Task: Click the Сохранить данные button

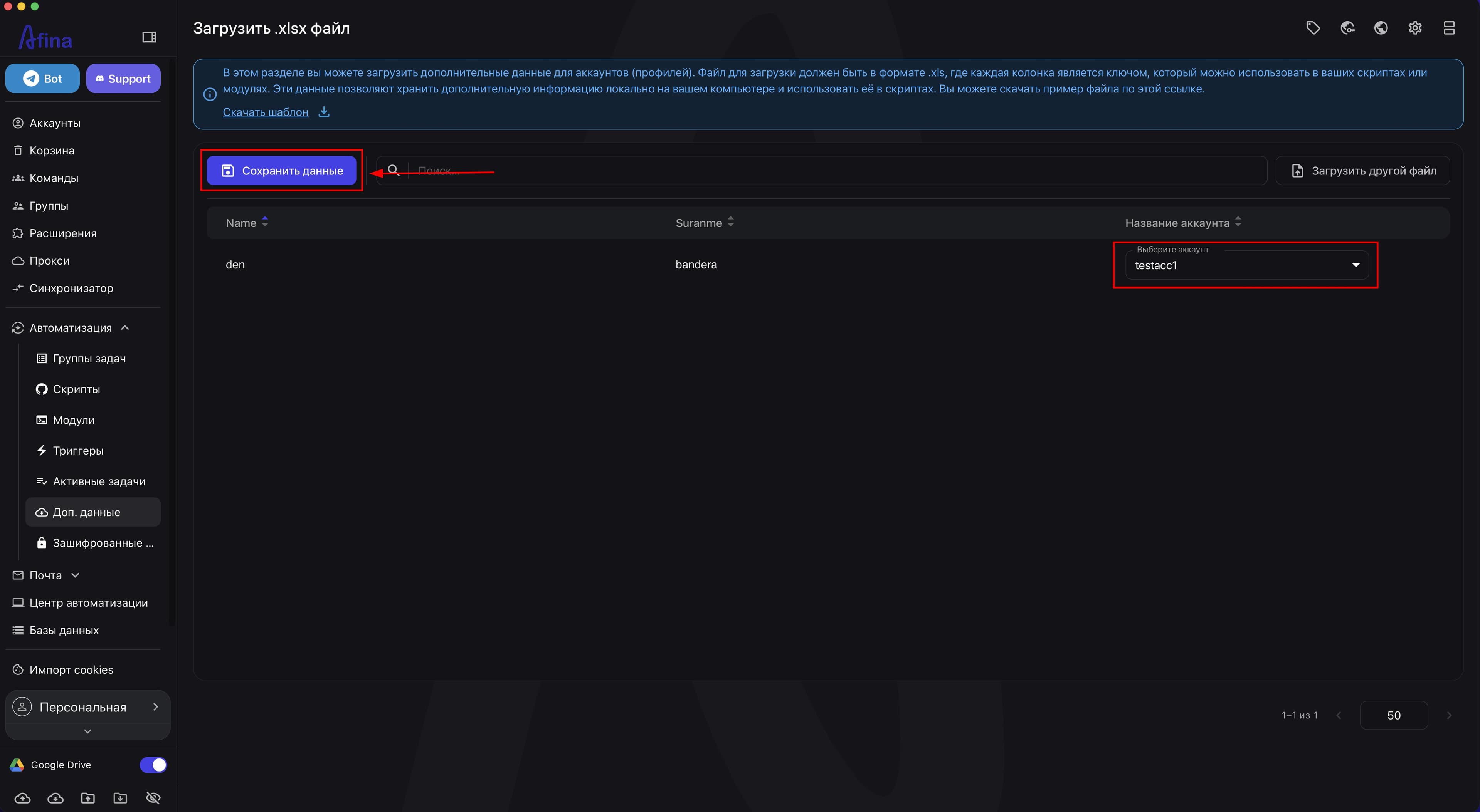Action: point(281,171)
